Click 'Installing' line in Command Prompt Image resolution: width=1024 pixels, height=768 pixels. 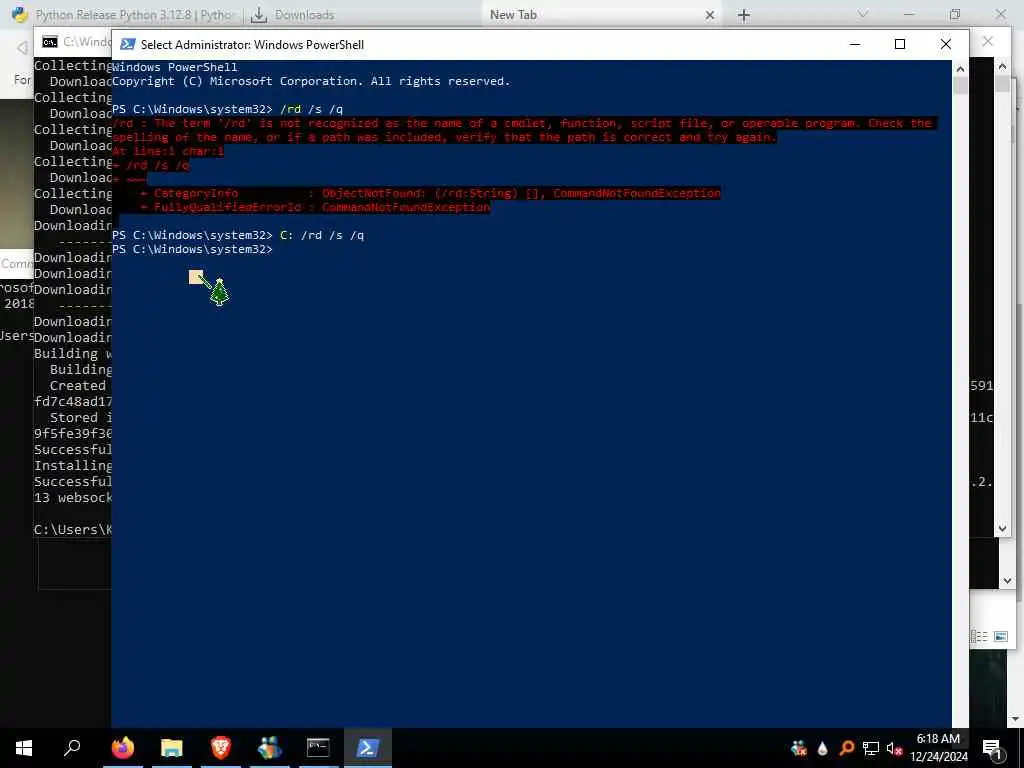(x=73, y=466)
